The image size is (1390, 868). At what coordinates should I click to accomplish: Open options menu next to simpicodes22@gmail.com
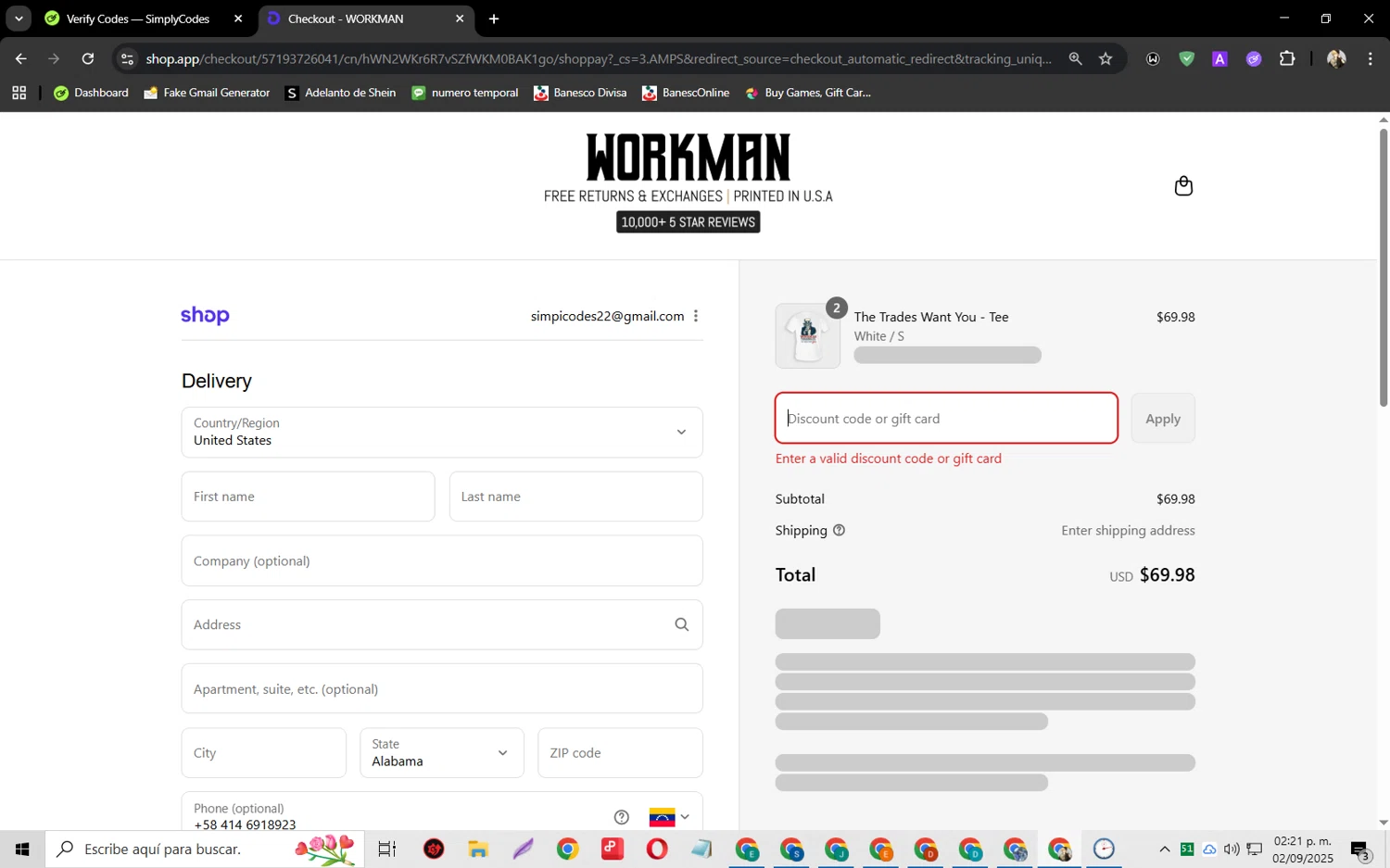point(696,316)
